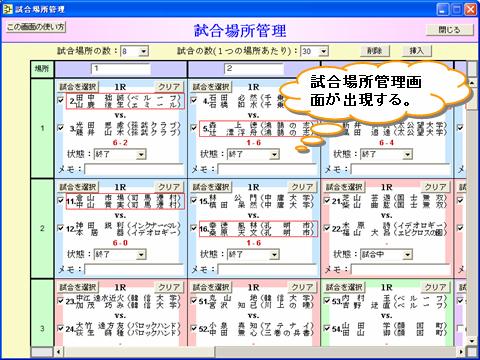Uncheck the checkbox beside entry 16

194,228
